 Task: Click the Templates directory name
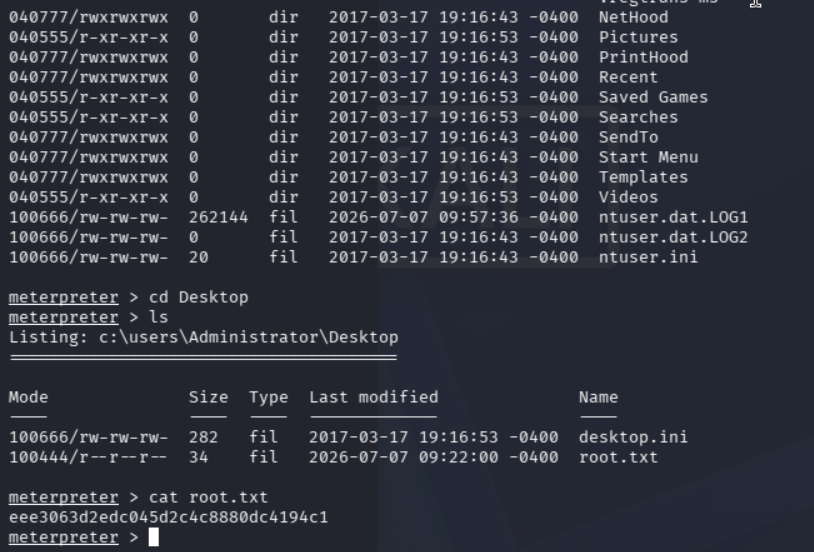(x=643, y=177)
